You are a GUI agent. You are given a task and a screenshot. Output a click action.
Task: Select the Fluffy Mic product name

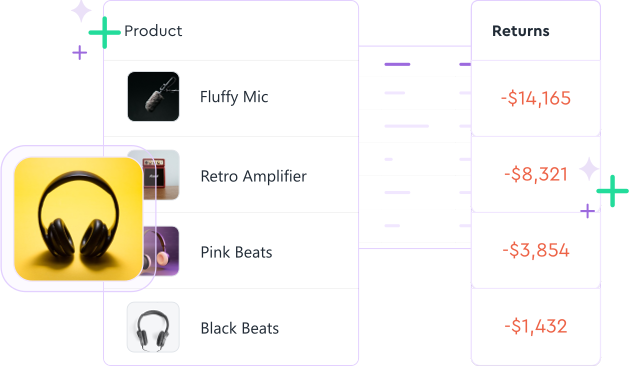(234, 97)
